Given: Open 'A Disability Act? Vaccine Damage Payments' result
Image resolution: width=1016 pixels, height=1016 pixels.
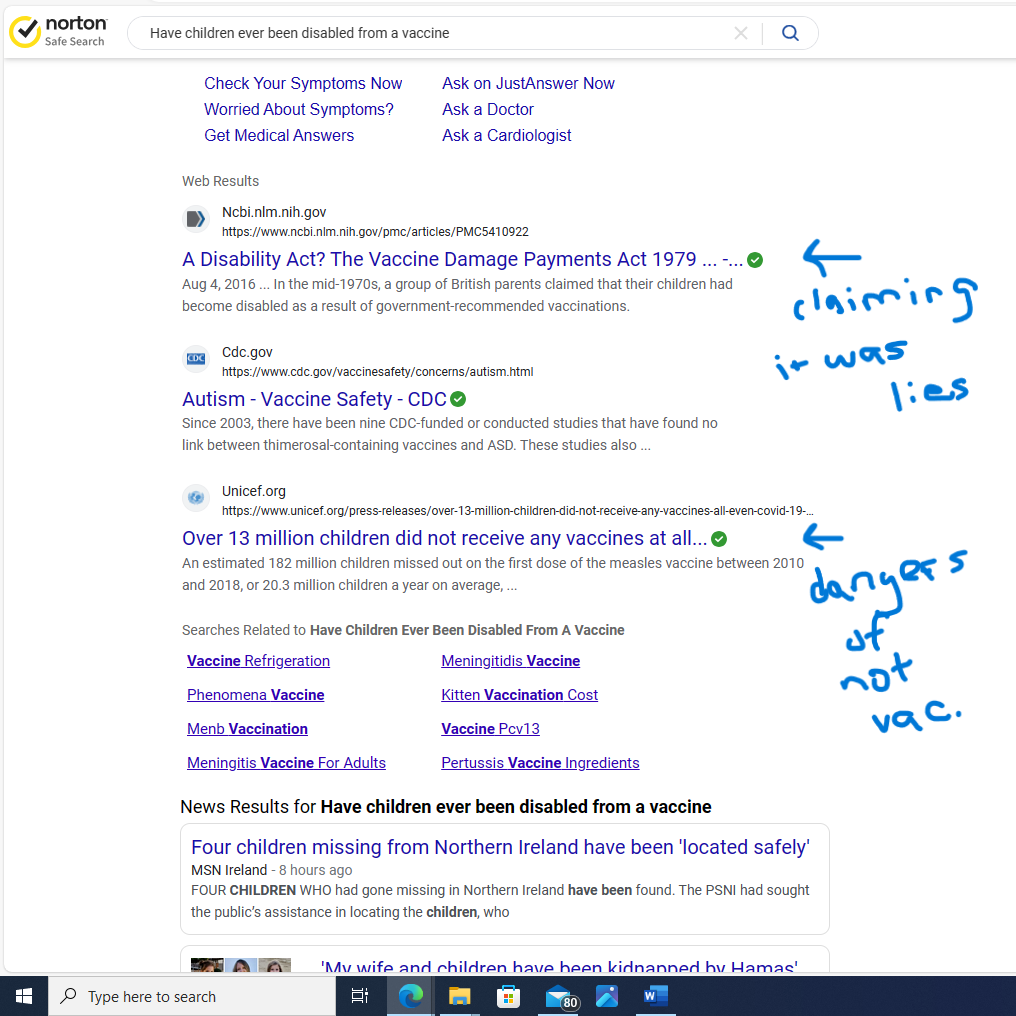Looking at the screenshot, I should pyautogui.click(x=462, y=259).
